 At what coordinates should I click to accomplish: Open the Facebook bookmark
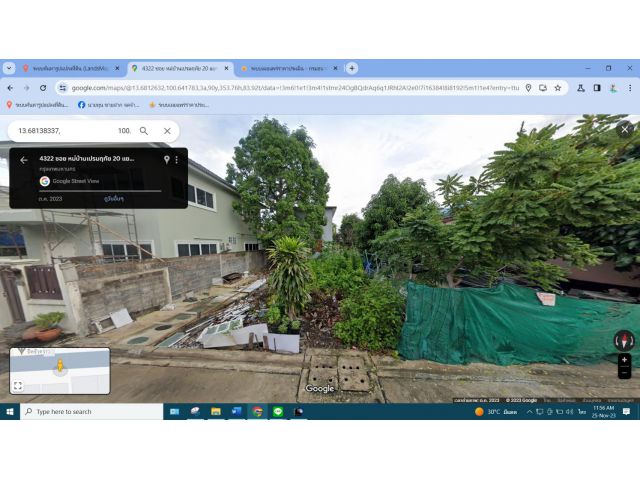(x=109, y=105)
